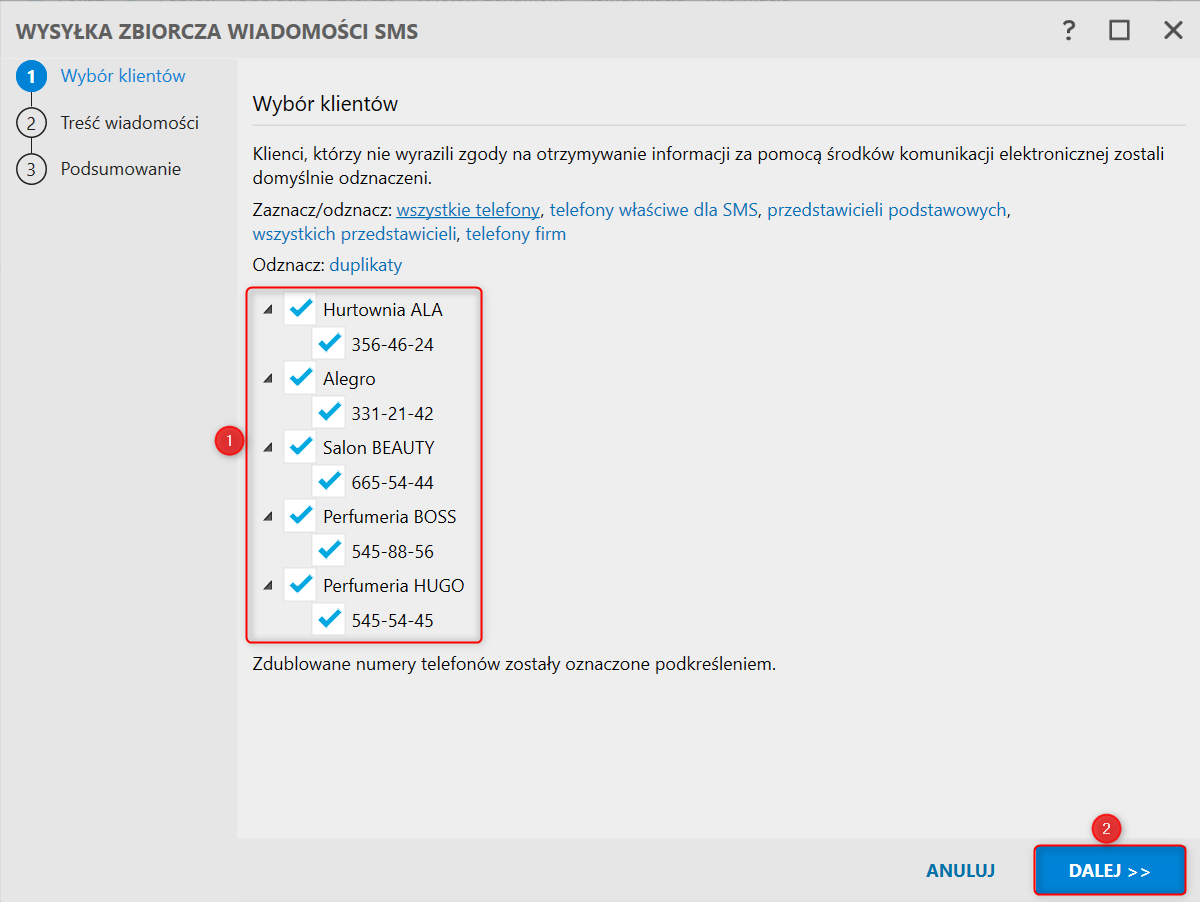Click the 'wszystkie telefony' link
Screen dimensions: 1200x902
coord(468,210)
